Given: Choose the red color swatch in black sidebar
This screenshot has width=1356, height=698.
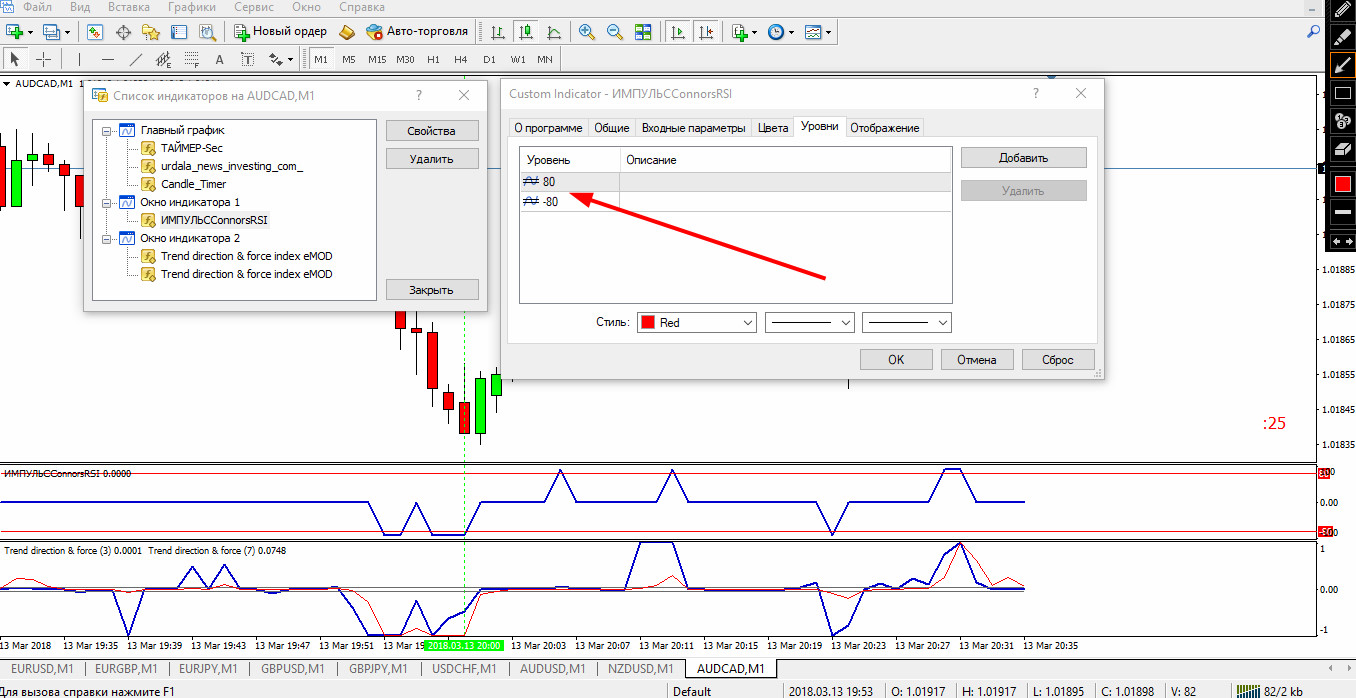Looking at the screenshot, I should click(x=1342, y=184).
